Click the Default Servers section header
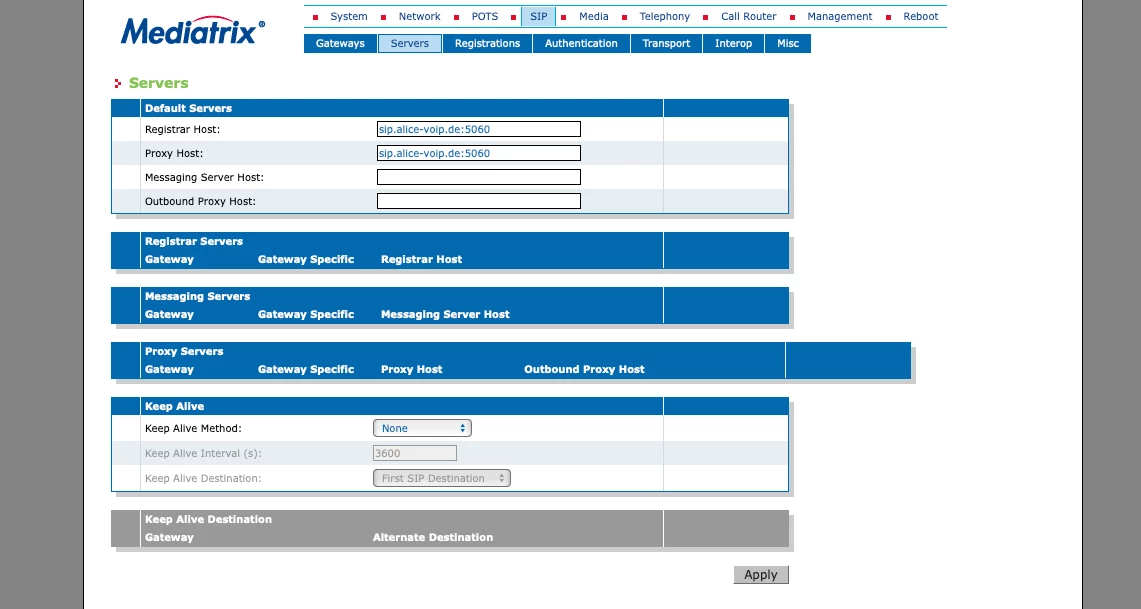Viewport: 1141px width, 609px height. [188, 108]
